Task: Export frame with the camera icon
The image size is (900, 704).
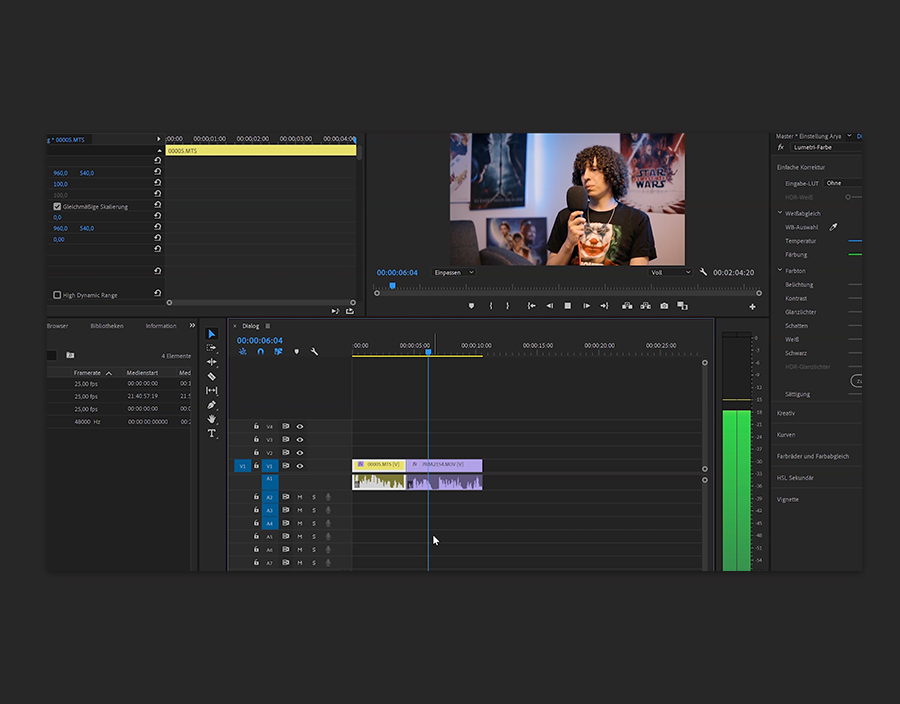Action: 664,306
